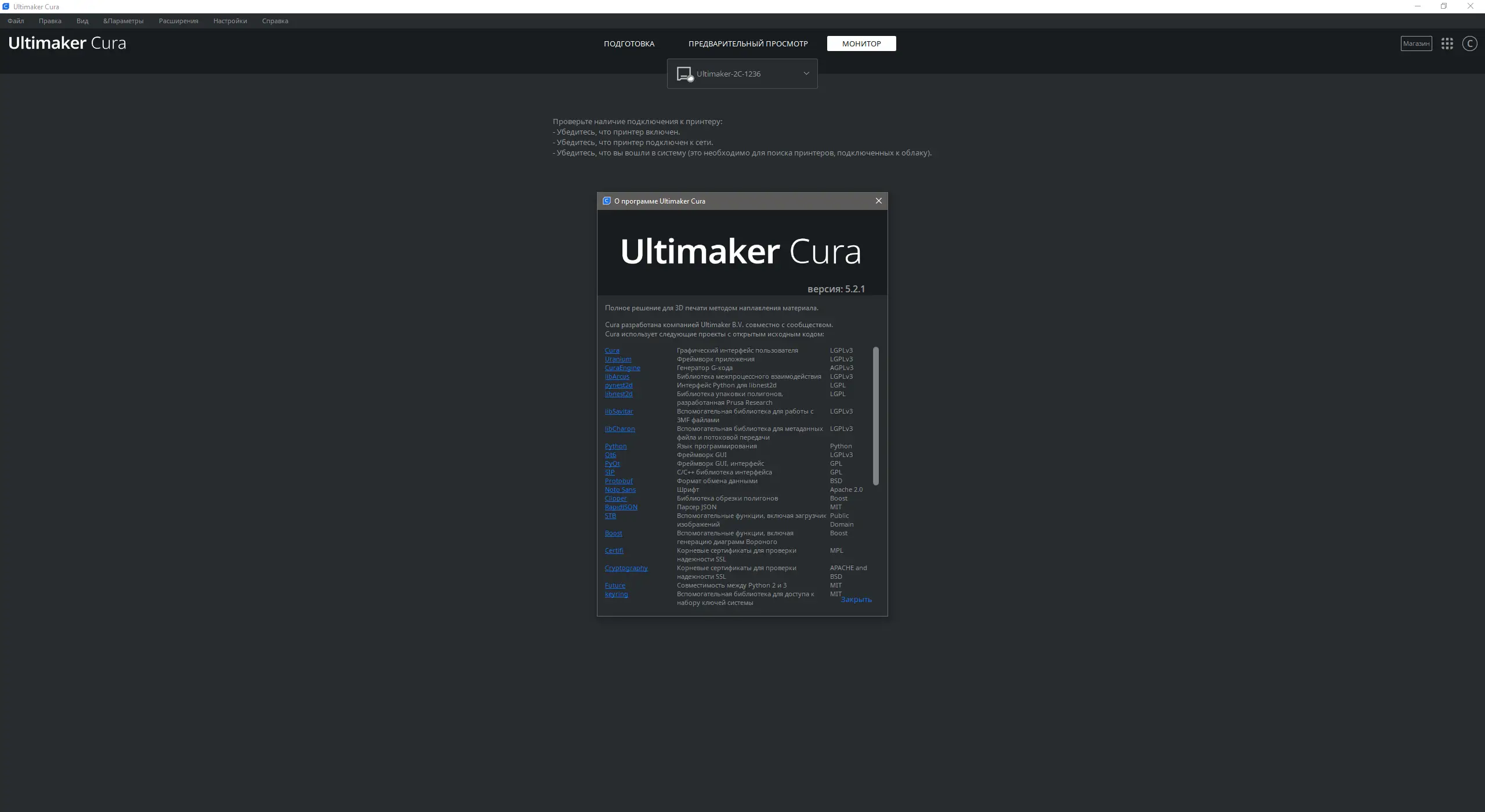The width and height of the screenshot is (1485, 812).
Task: Click the Cura app icon in the window title bar
Action: [x=6, y=6]
